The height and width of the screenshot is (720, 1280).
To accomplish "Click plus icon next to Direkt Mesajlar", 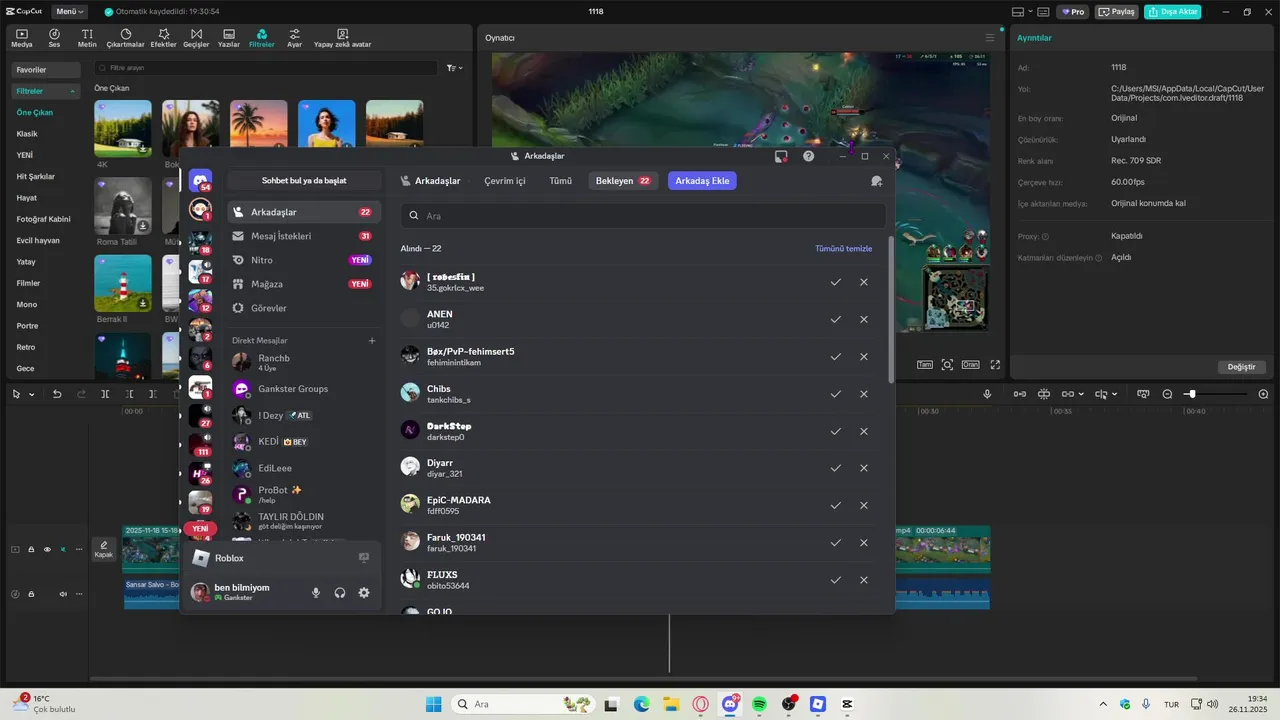I will (x=372, y=341).
